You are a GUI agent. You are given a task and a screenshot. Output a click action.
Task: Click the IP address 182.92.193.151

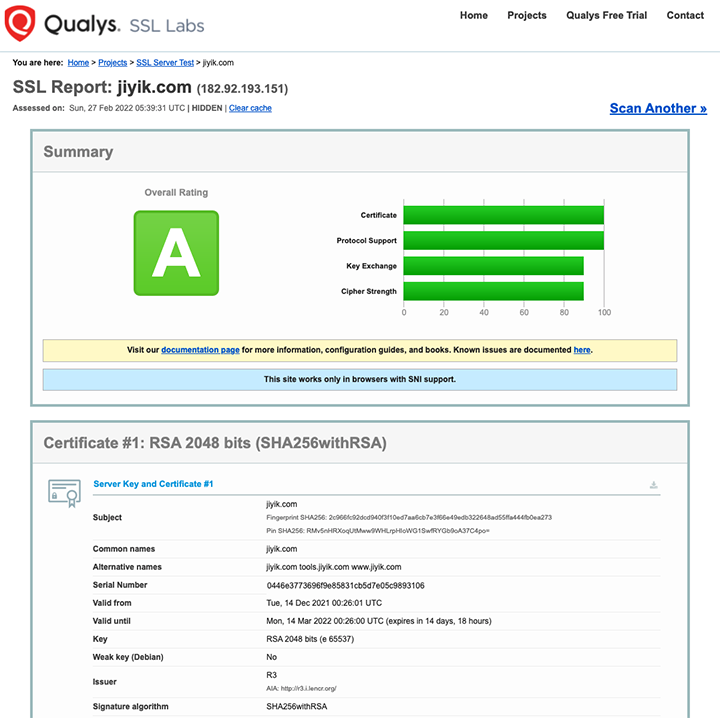242,89
